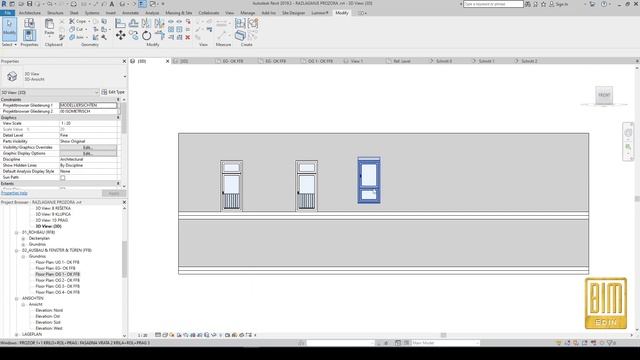Viewport: 640px width, 360px height.
Task: Click the drawing view horizontal scrollbar thumb
Action: point(443,335)
